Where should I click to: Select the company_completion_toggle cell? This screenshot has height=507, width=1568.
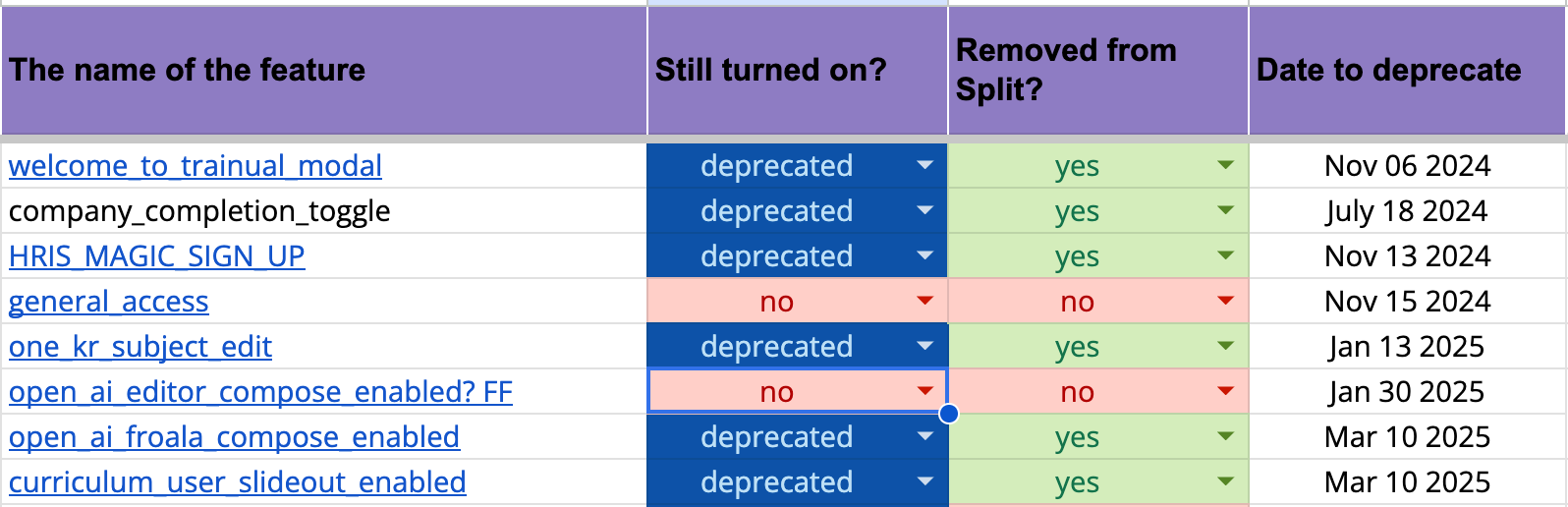(x=324, y=211)
